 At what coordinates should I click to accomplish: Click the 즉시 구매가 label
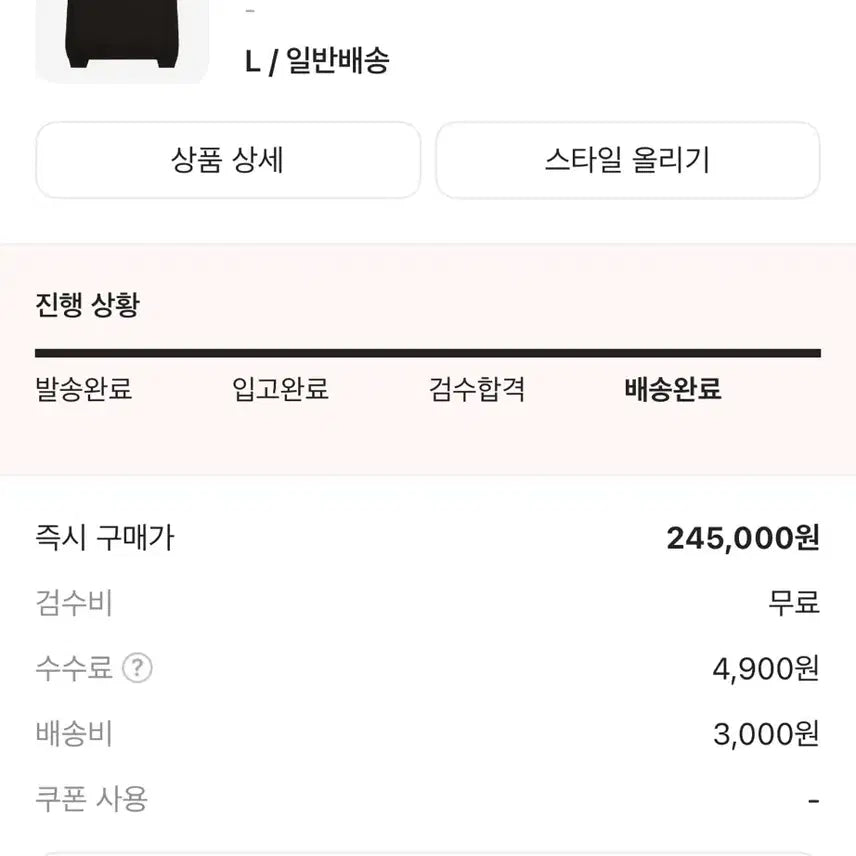coord(103,537)
